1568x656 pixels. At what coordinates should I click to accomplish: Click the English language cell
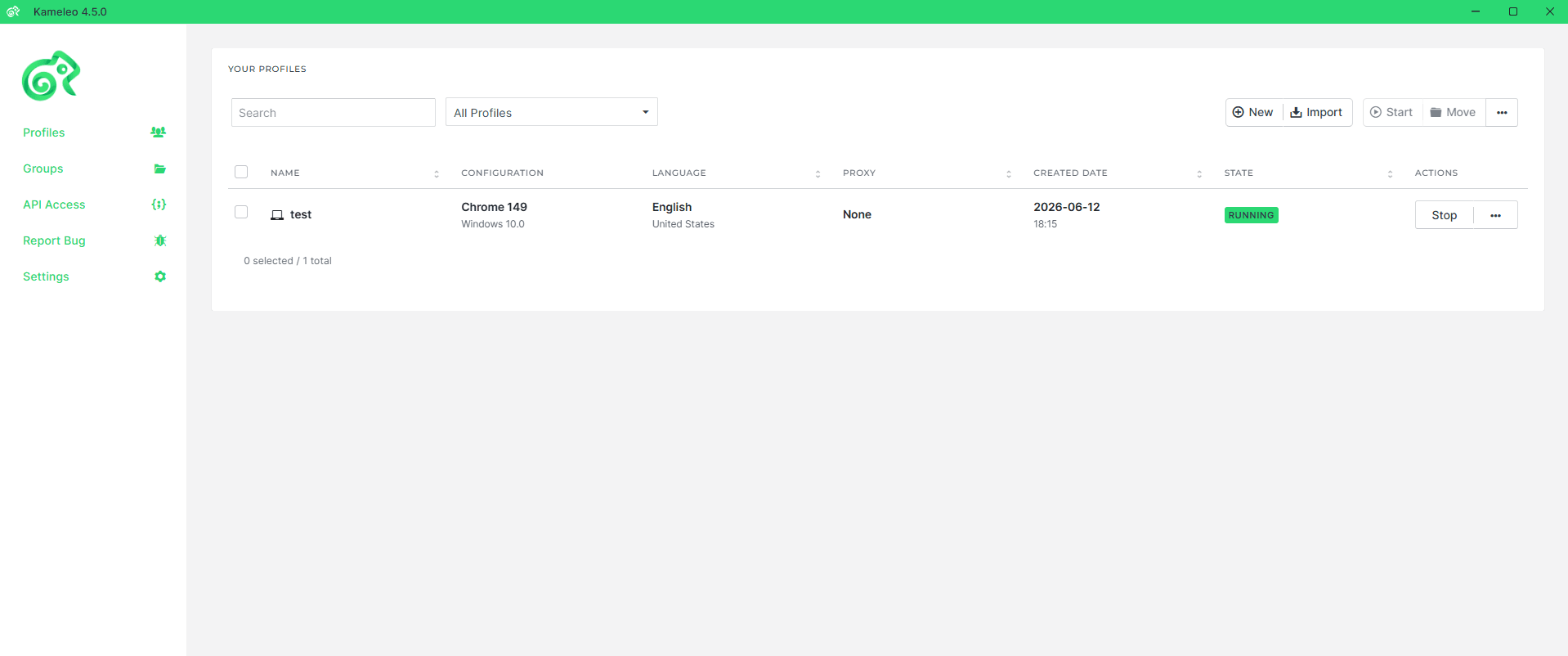[x=672, y=207]
